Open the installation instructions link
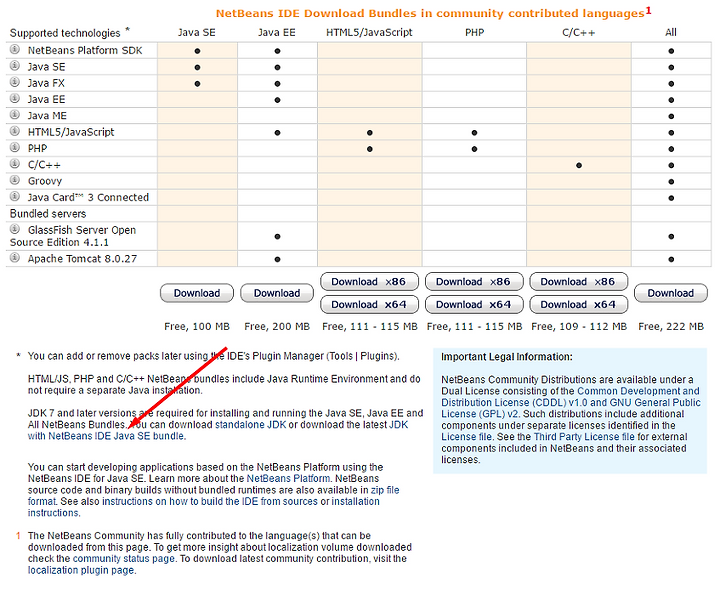 tap(356, 501)
